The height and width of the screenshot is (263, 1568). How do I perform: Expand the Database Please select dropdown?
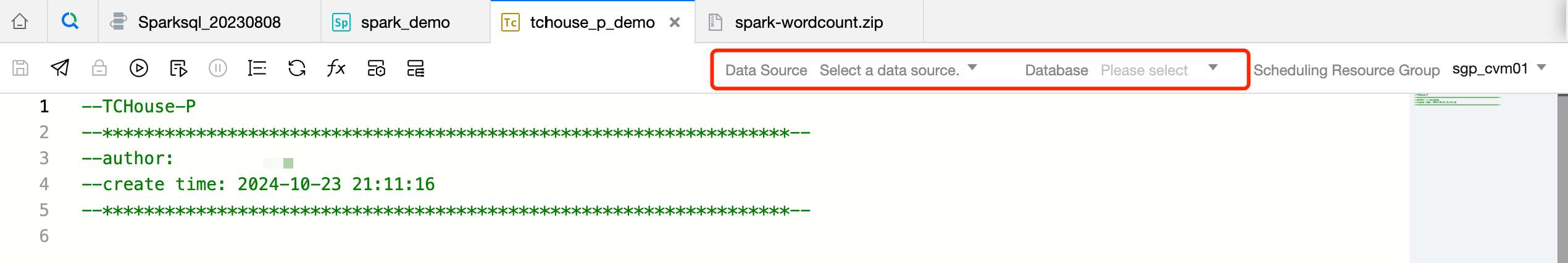tap(1158, 70)
